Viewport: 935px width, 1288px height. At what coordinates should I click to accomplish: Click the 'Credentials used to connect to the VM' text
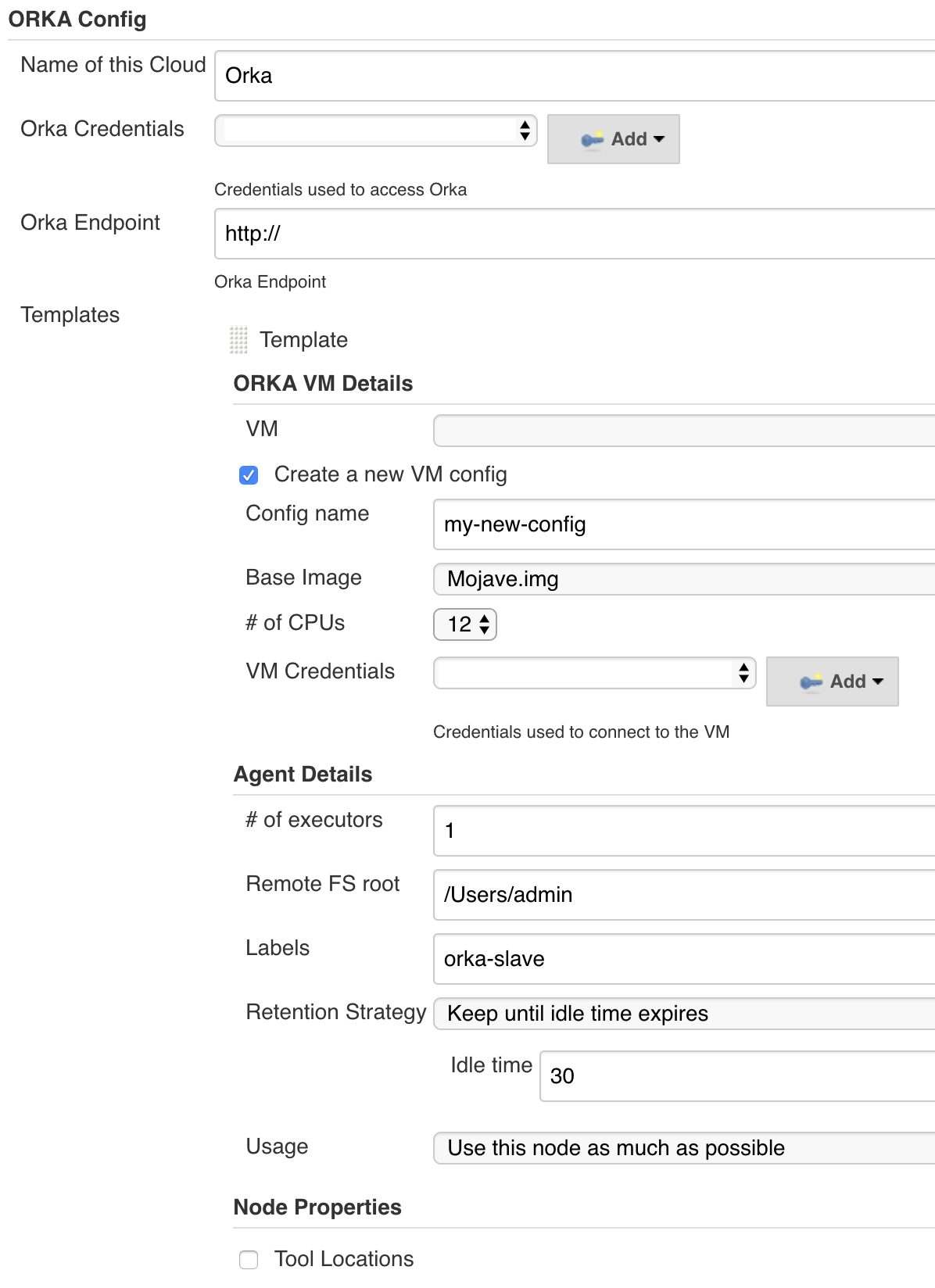coord(581,732)
